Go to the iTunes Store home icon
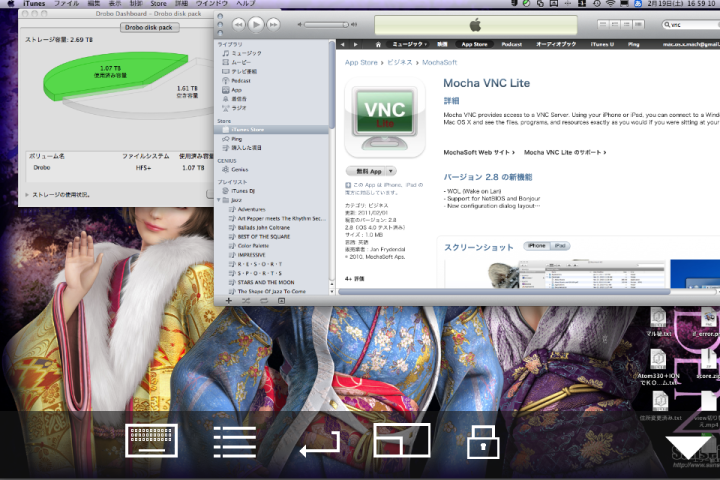720x480 pixels. 378,45
